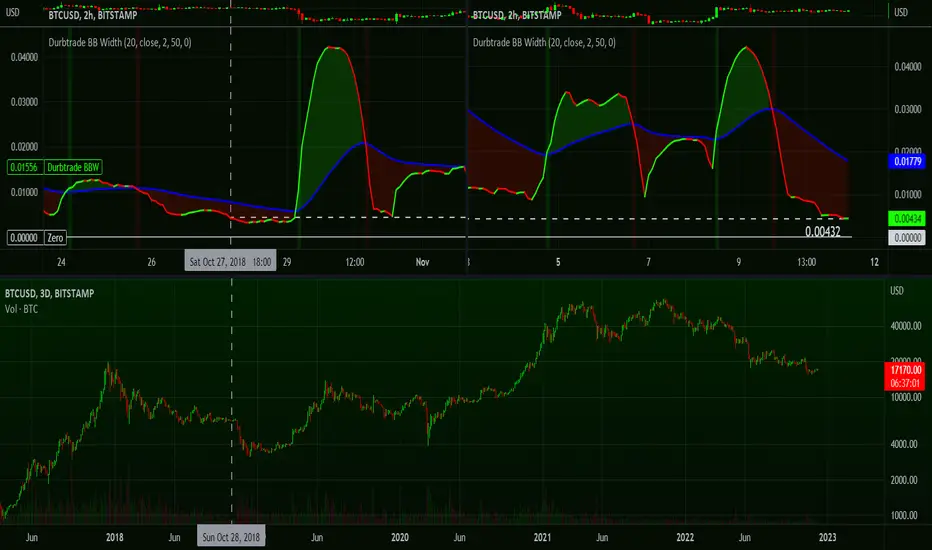The image size is (932, 550).
Task: Click the USD label at top right axis
Action: (x=901, y=12)
